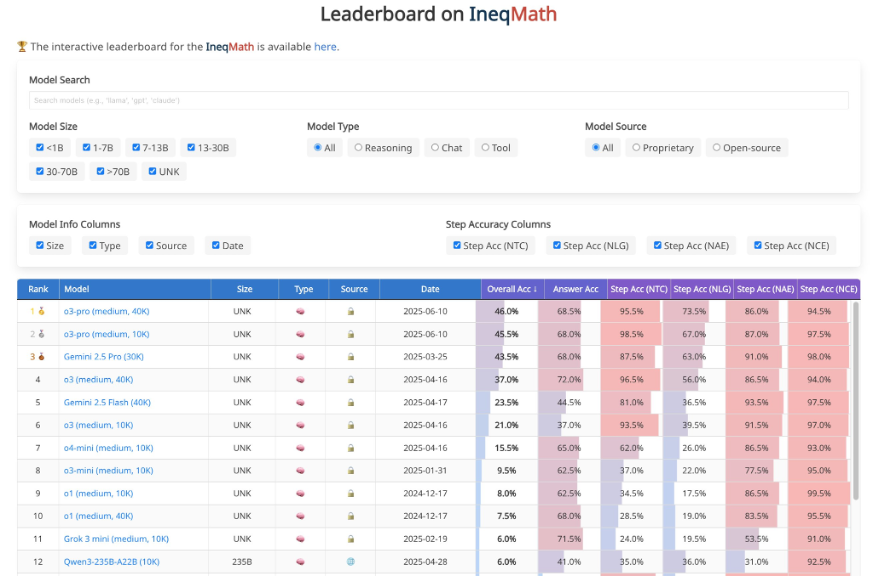Click the lock icon in o3 (medium, 10K) row
The width and height of the screenshot is (874, 576).
pyautogui.click(x=351, y=425)
